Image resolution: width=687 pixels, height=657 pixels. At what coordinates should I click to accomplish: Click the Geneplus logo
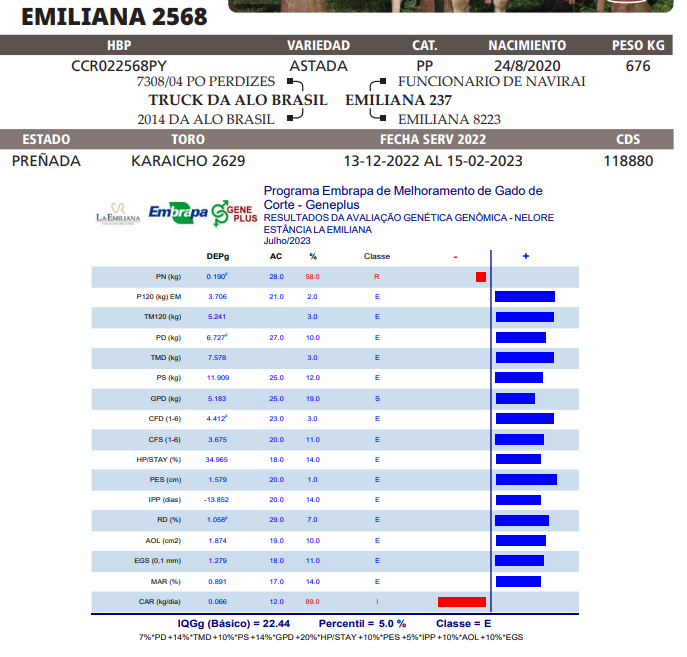[x=234, y=212]
